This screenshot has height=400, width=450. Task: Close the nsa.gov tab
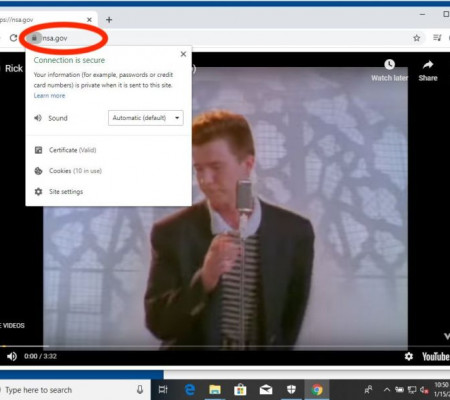tap(89, 20)
